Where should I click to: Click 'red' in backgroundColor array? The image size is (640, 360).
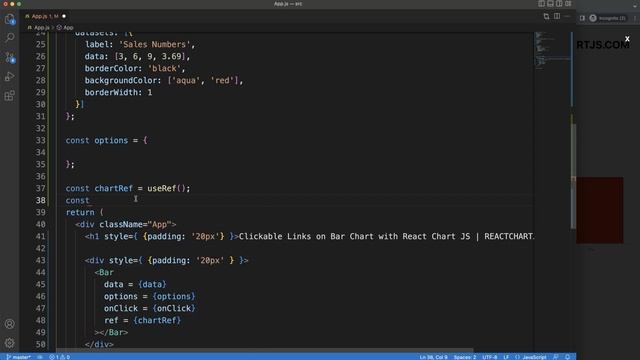click(x=222, y=80)
